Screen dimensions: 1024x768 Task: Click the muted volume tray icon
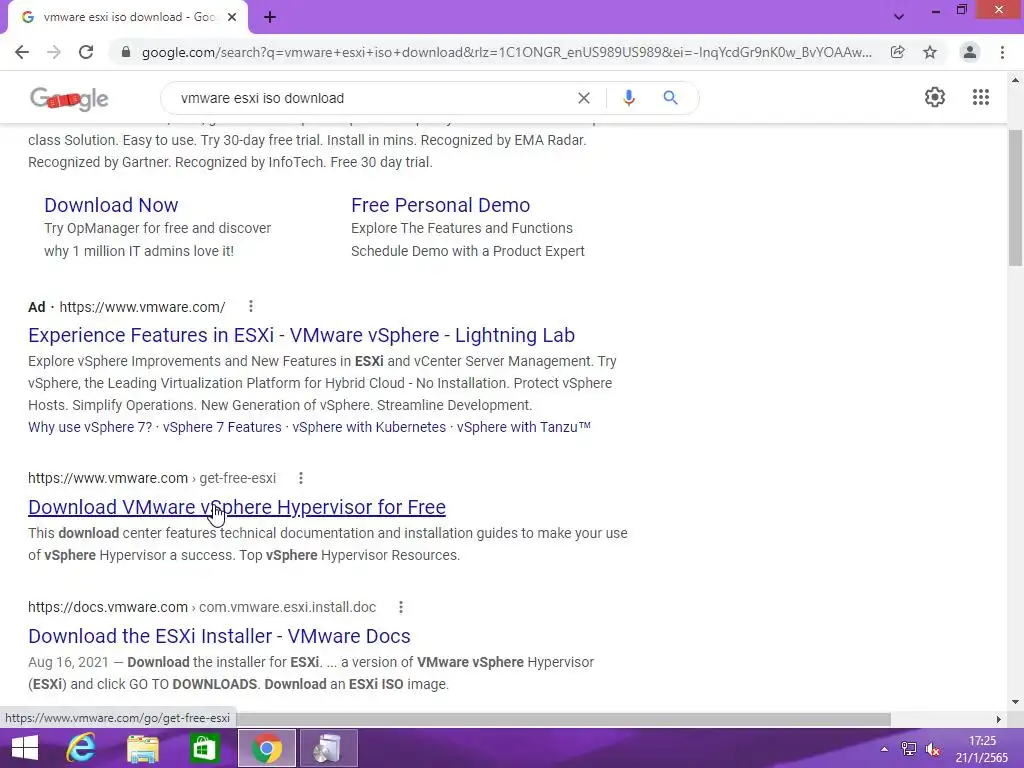[933, 749]
